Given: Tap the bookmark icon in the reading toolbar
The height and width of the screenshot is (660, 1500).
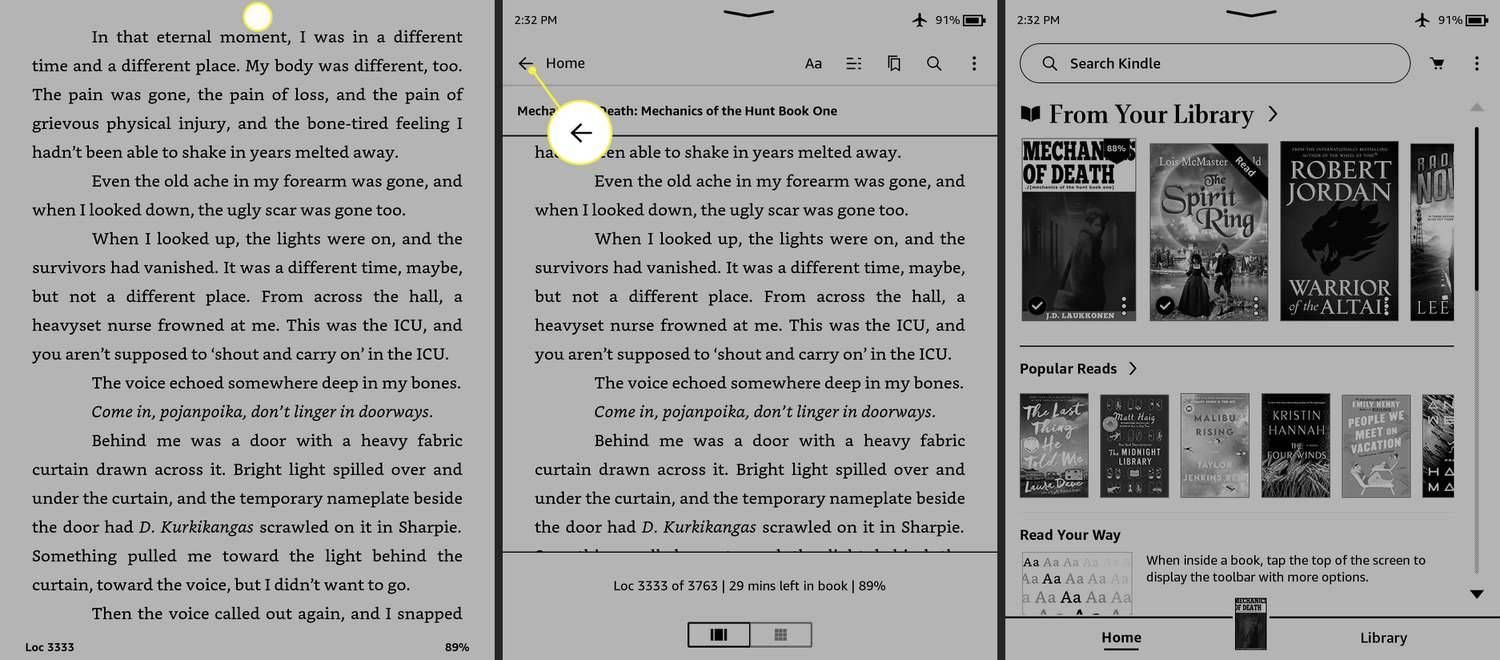Looking at the screenshot, I should tap(894, 63).
